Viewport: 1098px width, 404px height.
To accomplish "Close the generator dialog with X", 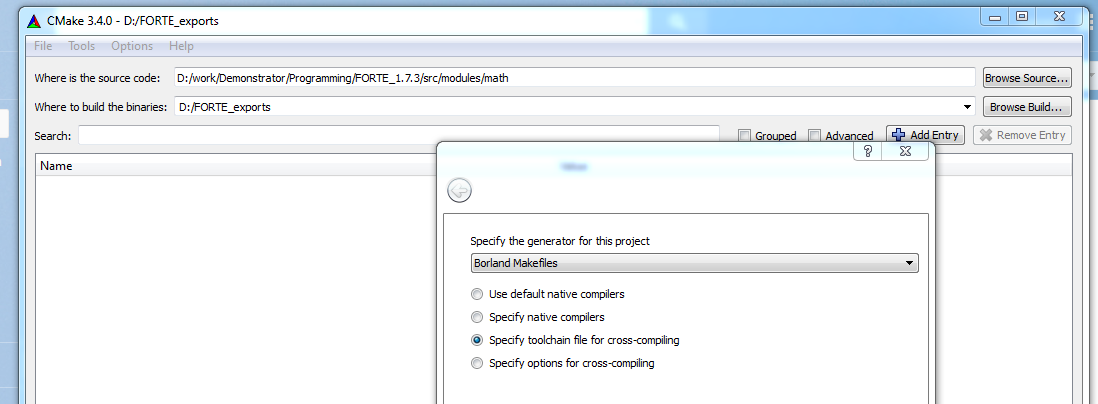I will [905, 151].
